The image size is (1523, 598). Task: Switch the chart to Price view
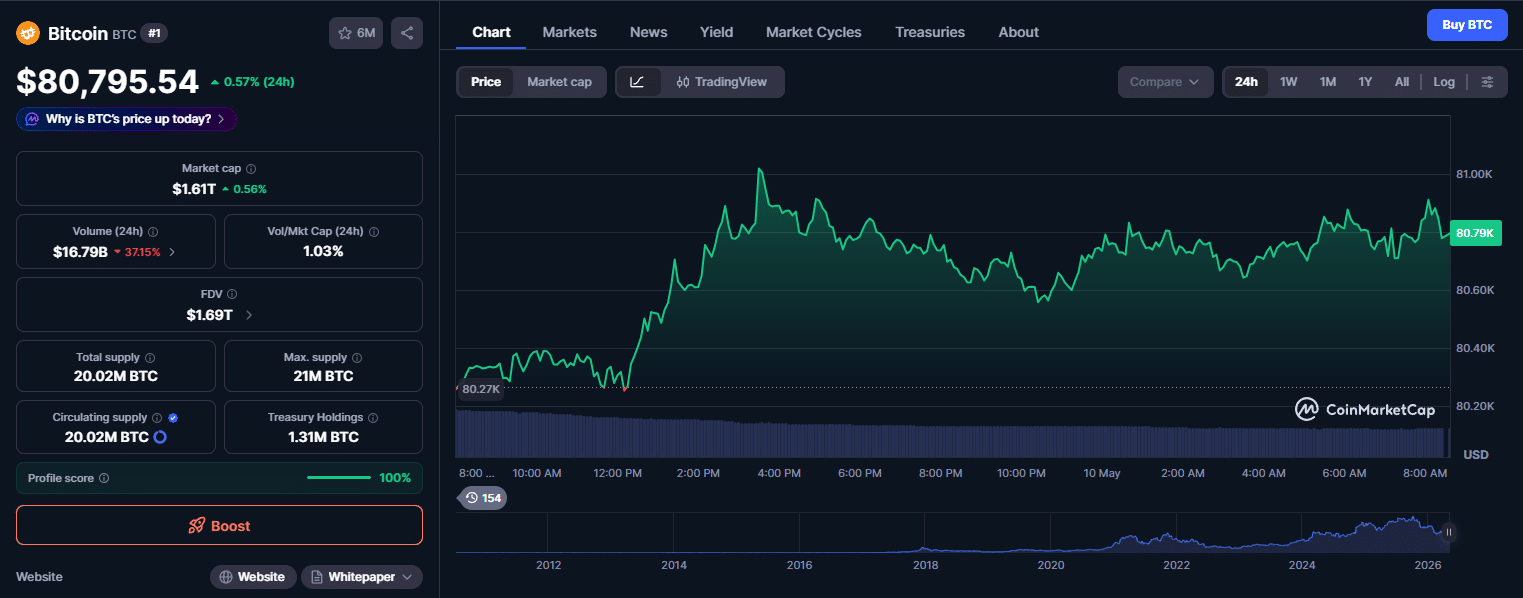click(x=486, y=82)
